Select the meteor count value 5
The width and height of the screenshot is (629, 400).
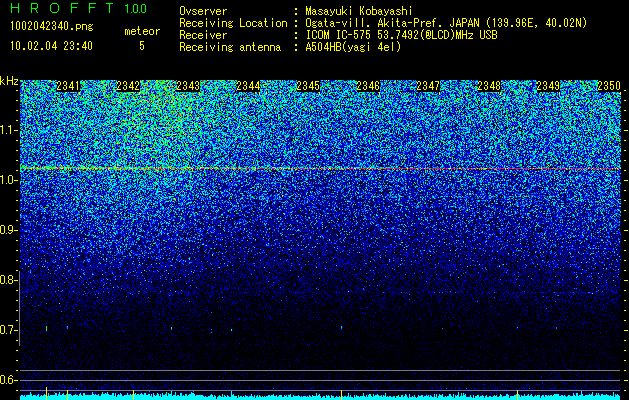click(x=142, y=46)
